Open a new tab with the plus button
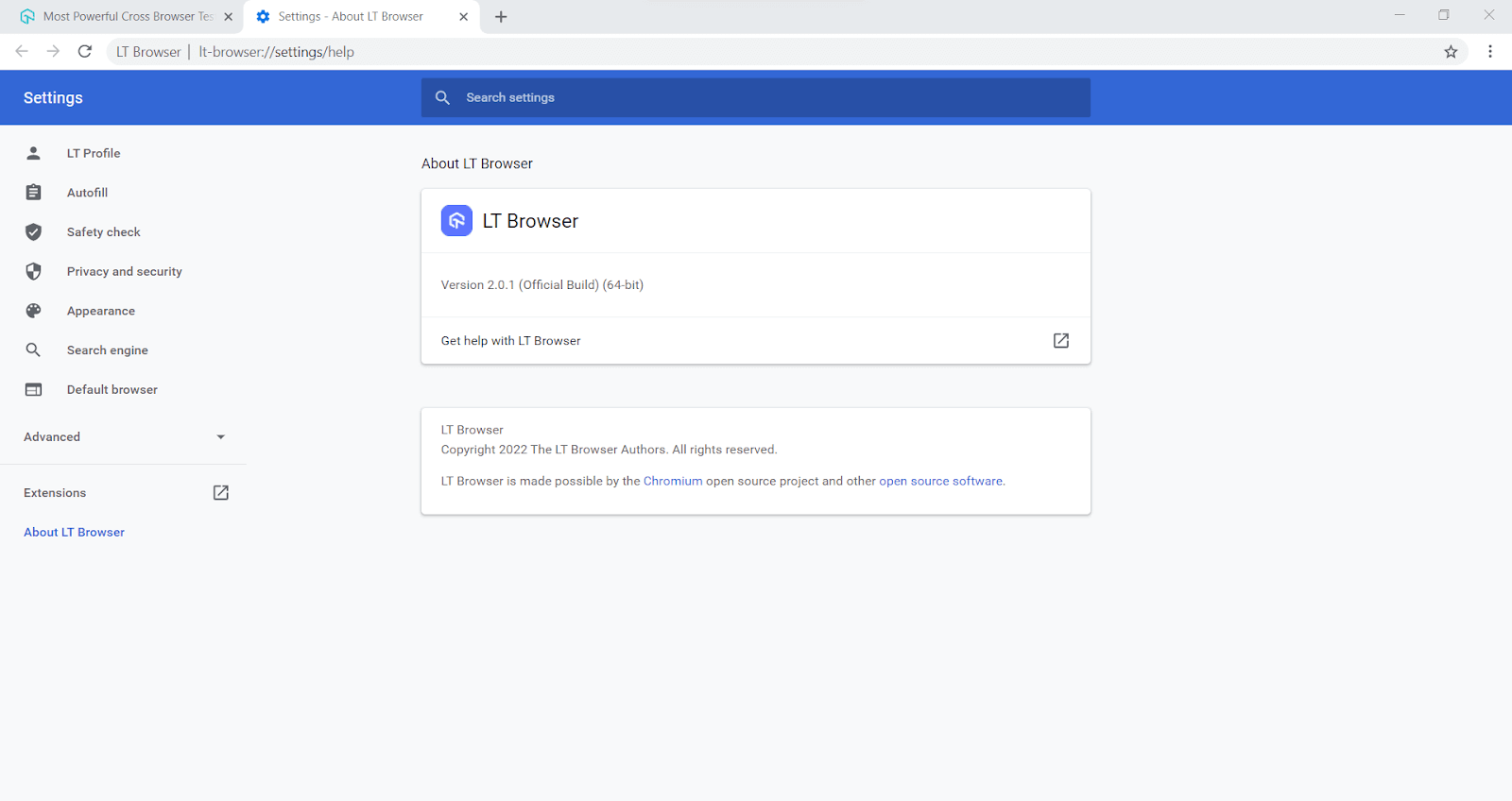The width and height of the screenshot is (1512, 801). pyautogui.click(x=501, y=17)
